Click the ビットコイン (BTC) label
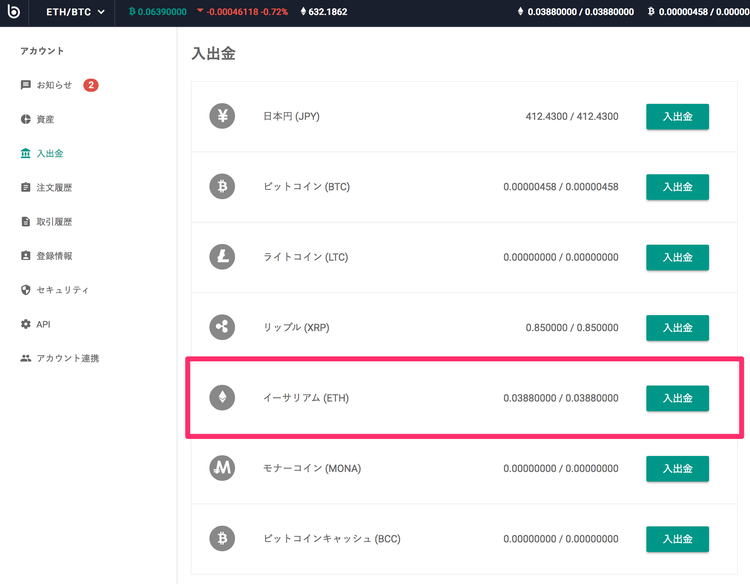This screenshot has width=750, height=584. pos(307,187)
